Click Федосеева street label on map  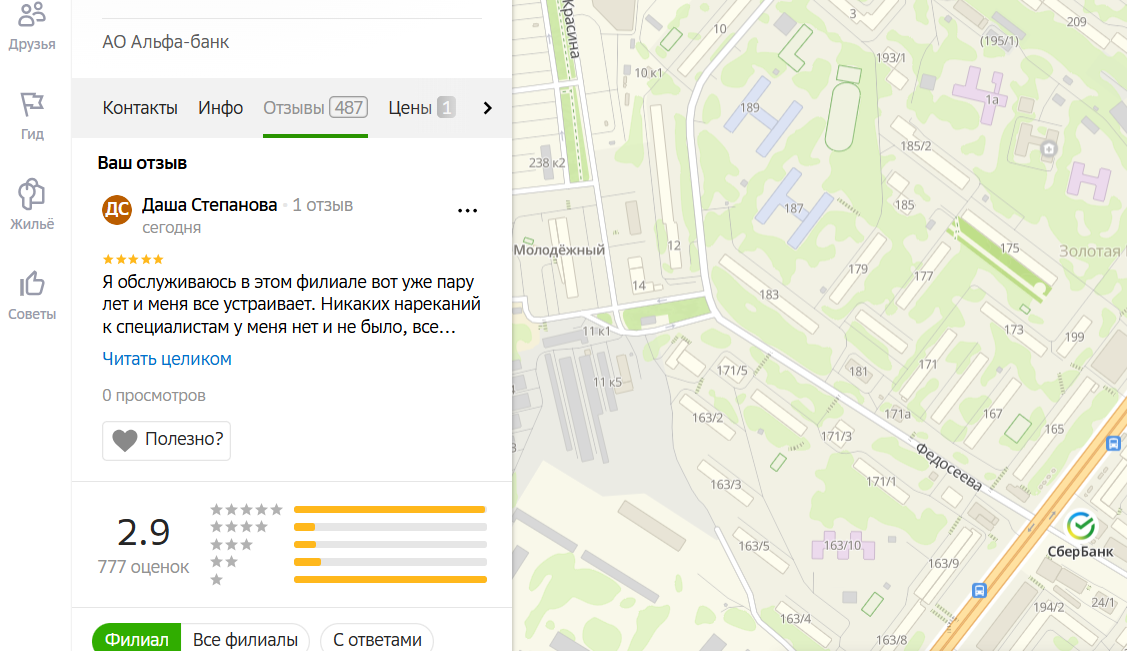click(x=949, y=467)
